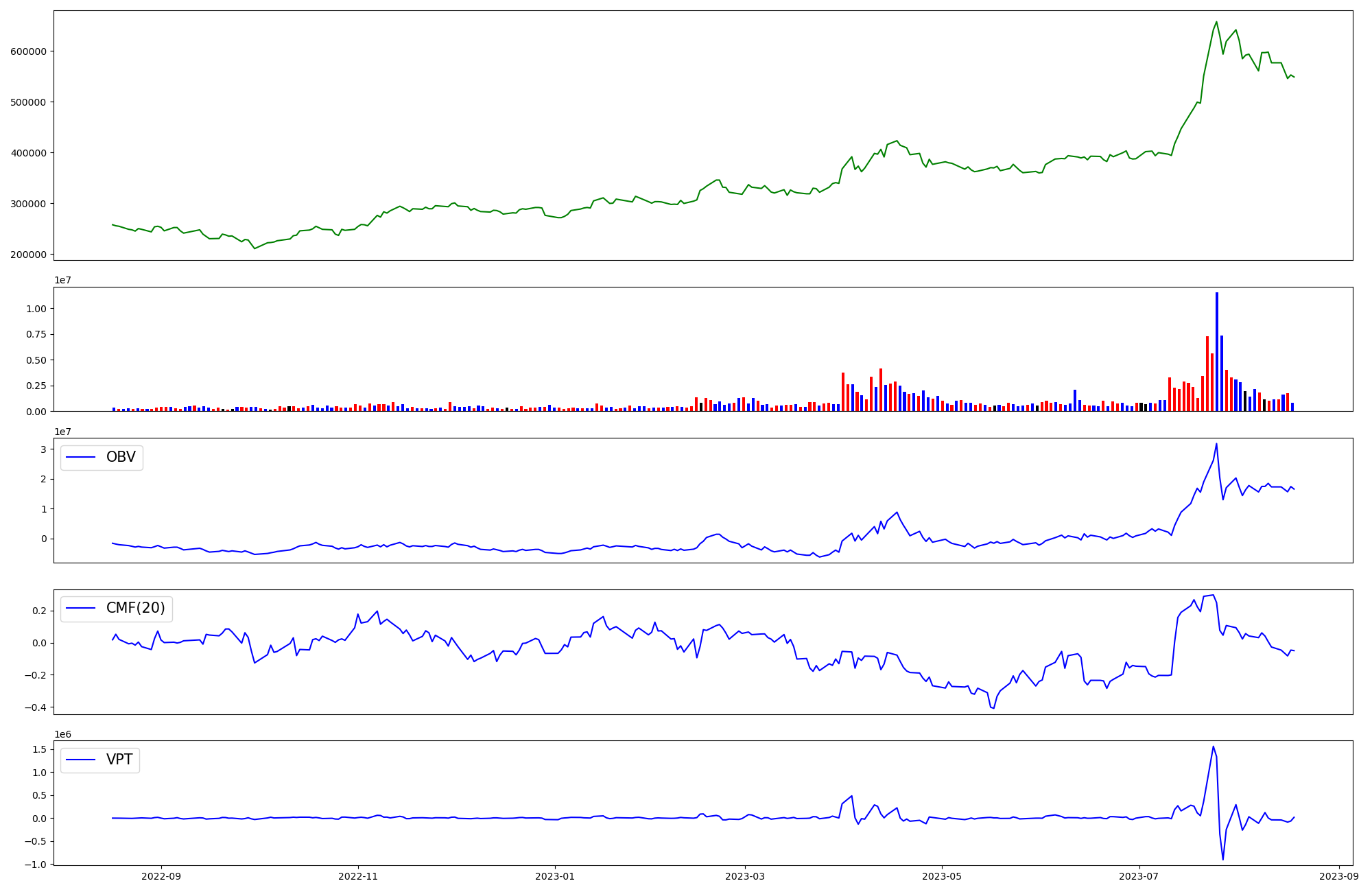Select the 2023-09 date tick label
Image resolution: width=1372 pixels, height=892 pixels.
click(x=1339, y=876)
